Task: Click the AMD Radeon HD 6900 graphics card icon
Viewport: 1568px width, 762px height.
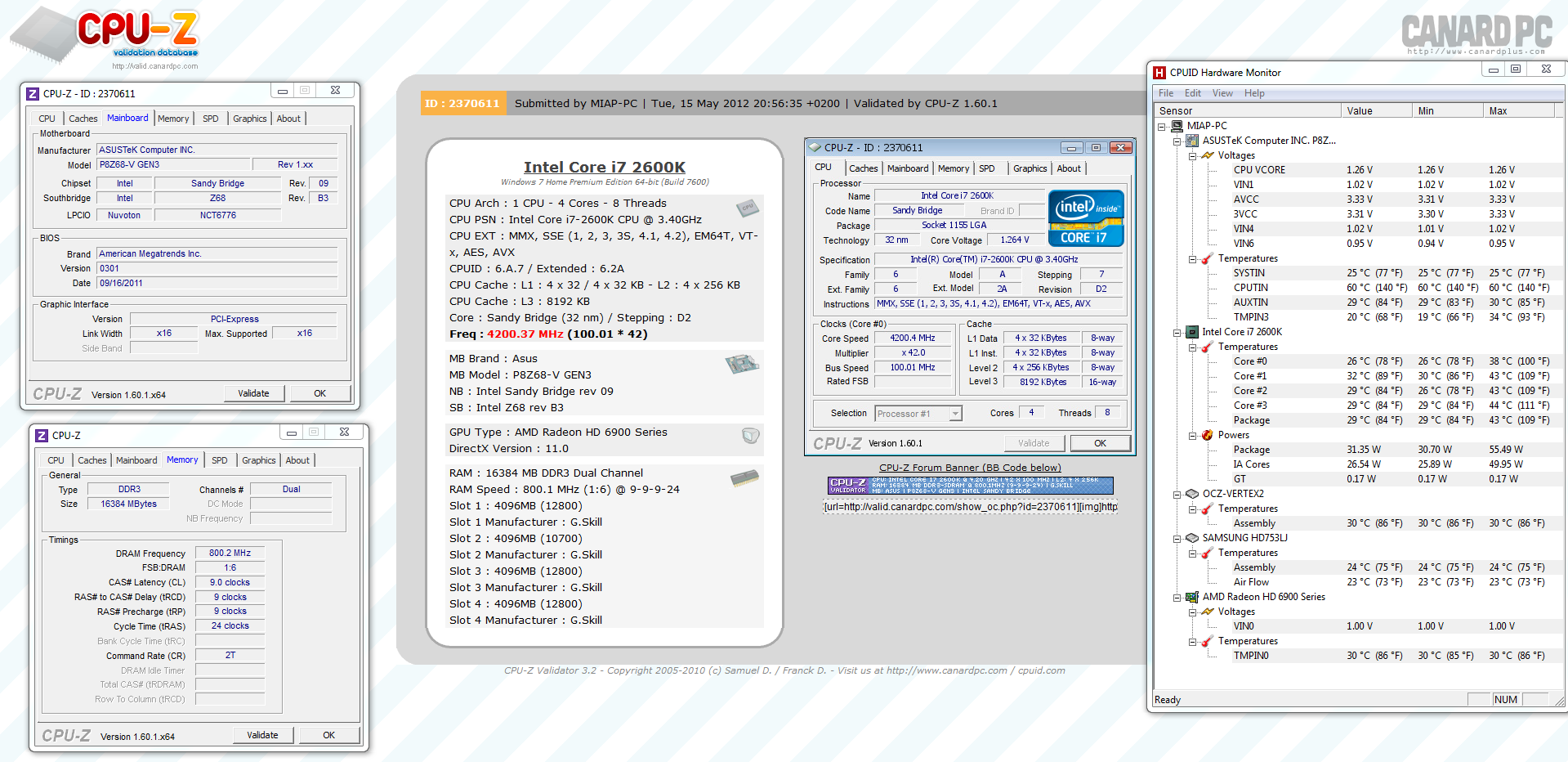Action: [x=1192, y=597]
